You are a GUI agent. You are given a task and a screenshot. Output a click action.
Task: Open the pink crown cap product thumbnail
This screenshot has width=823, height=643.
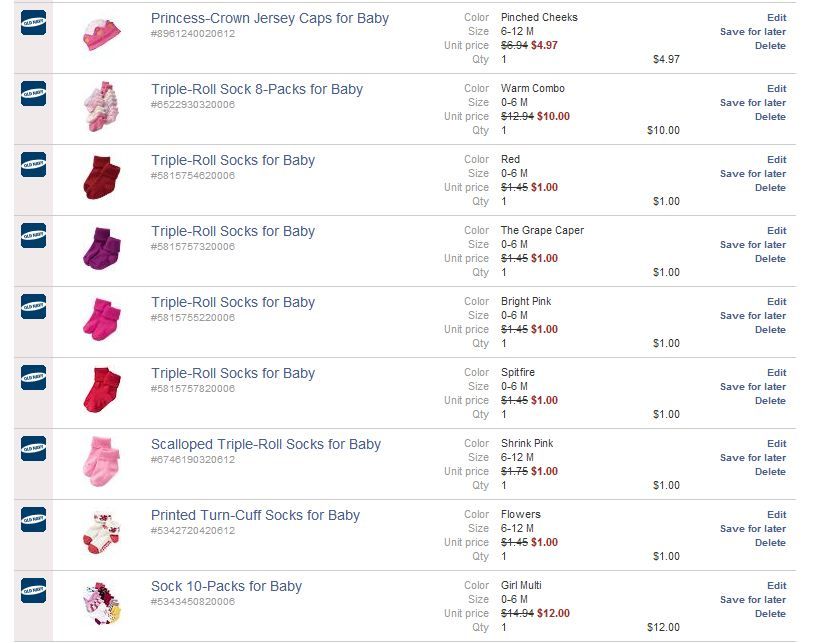point(102,34)
